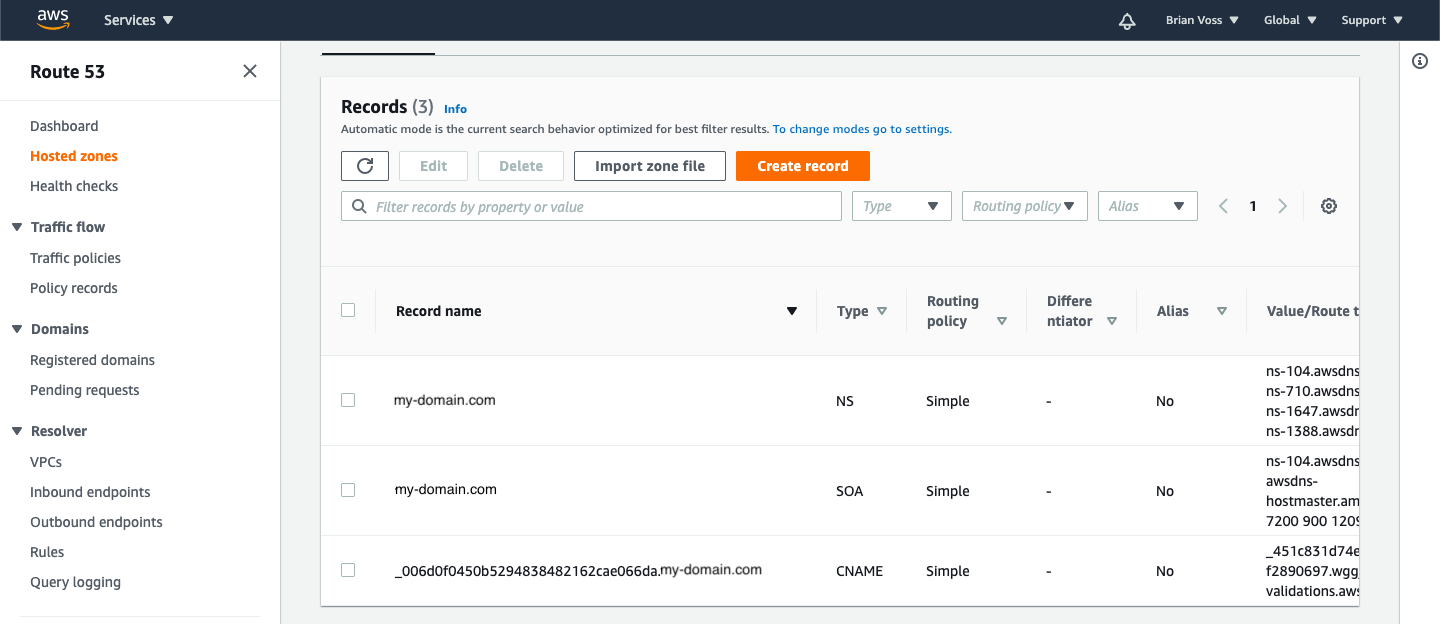Open Rules in sidebar

tap(47, 552)
